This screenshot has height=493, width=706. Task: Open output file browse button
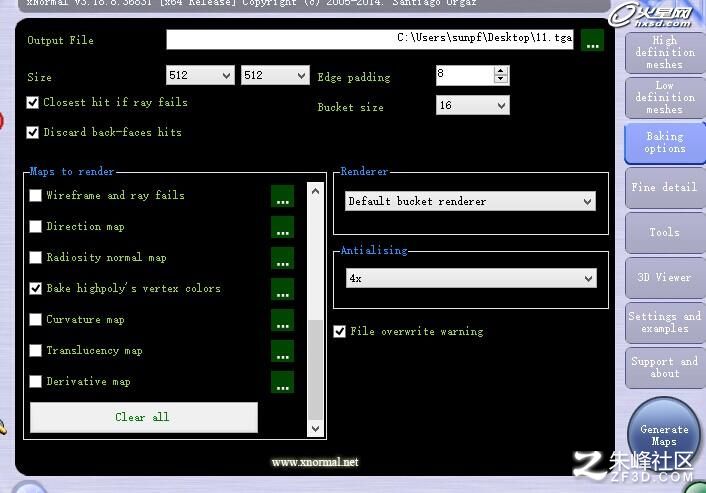(592, 41)
